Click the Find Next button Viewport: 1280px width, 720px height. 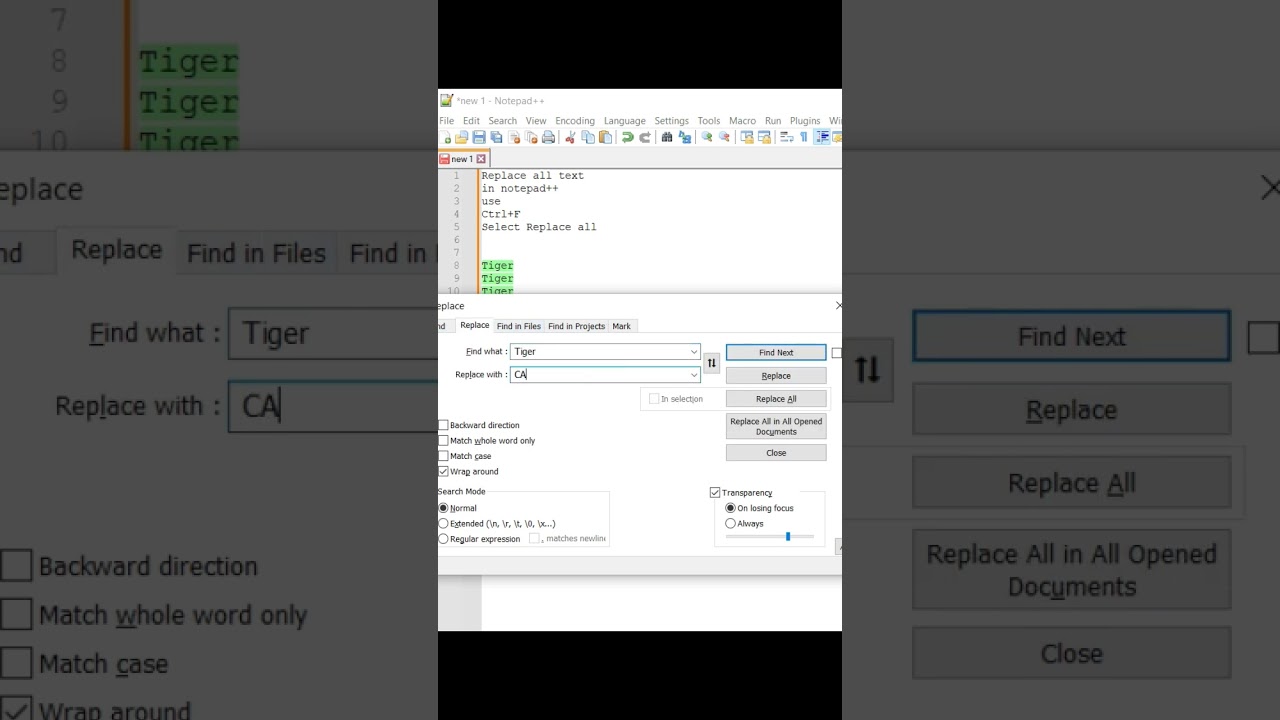point(776,352)
